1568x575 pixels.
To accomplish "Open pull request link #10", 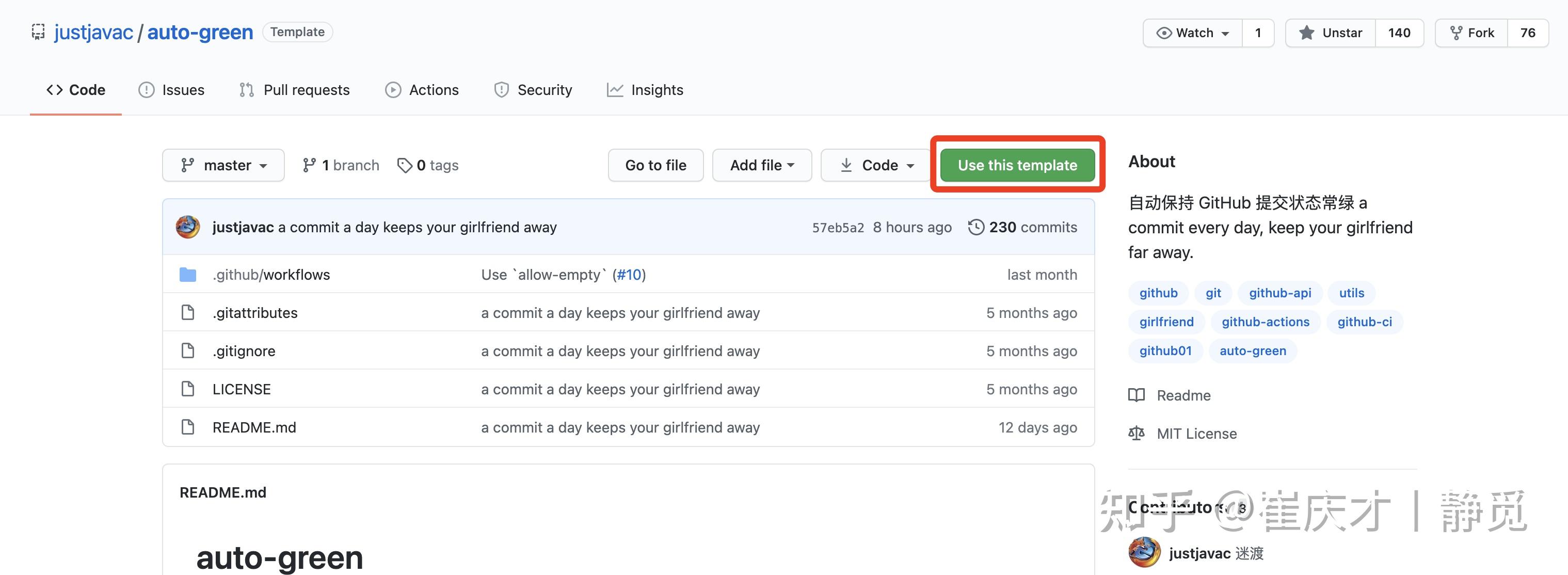I will (629, 275).
